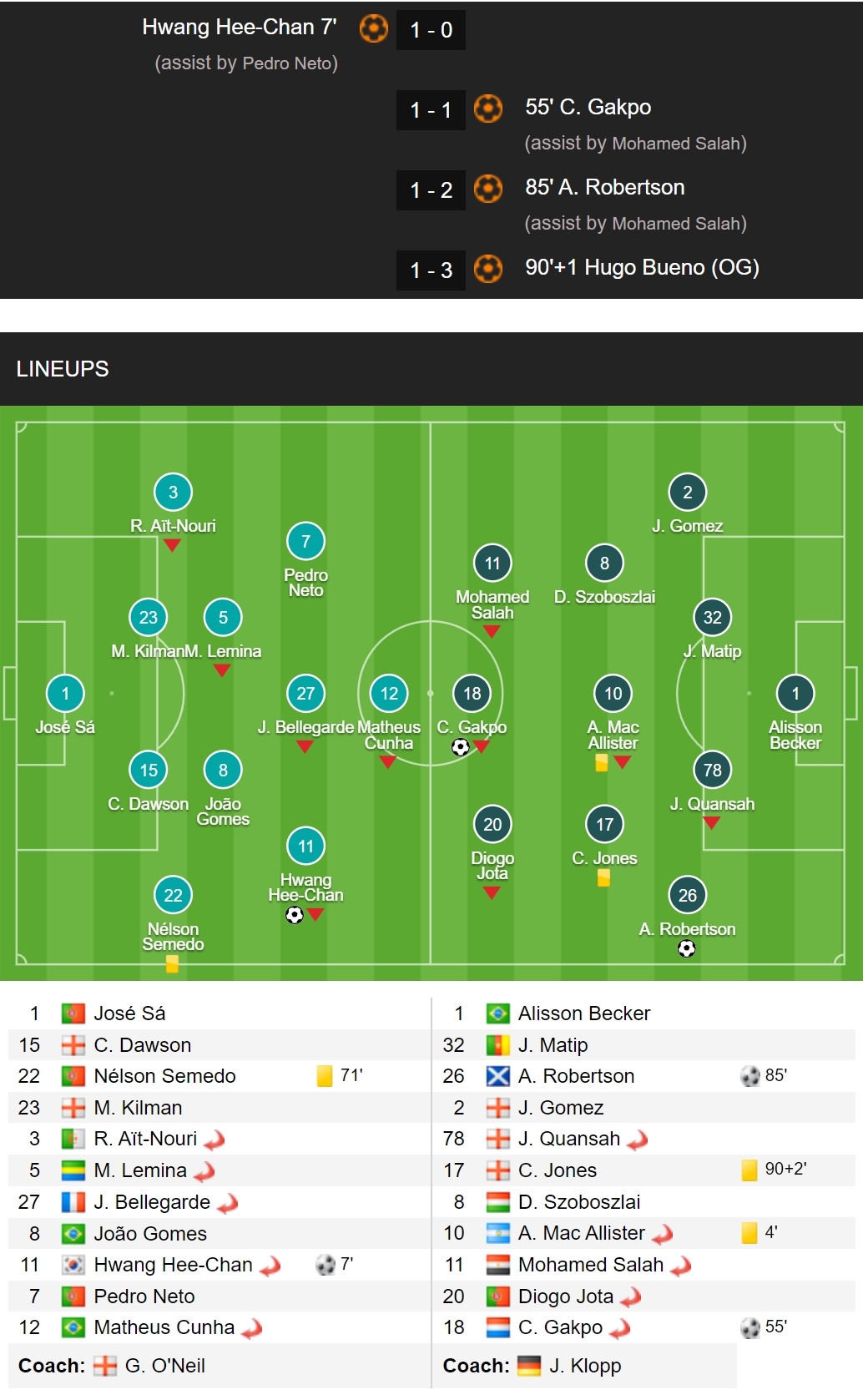Click the goal icon next to 55' C. Gakpo
The width and height of the screenshot is (863, 1400).
(488, 109)
